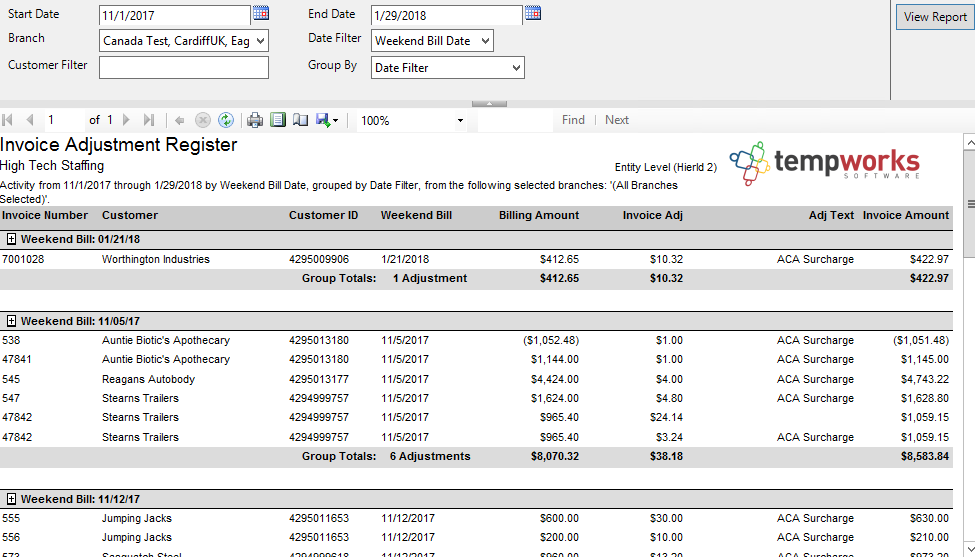The height and width of the screenshot is (557, 975).
Task: Expand the Weekend Bill 01/21/18 group
Action: (x=11, y=239)
